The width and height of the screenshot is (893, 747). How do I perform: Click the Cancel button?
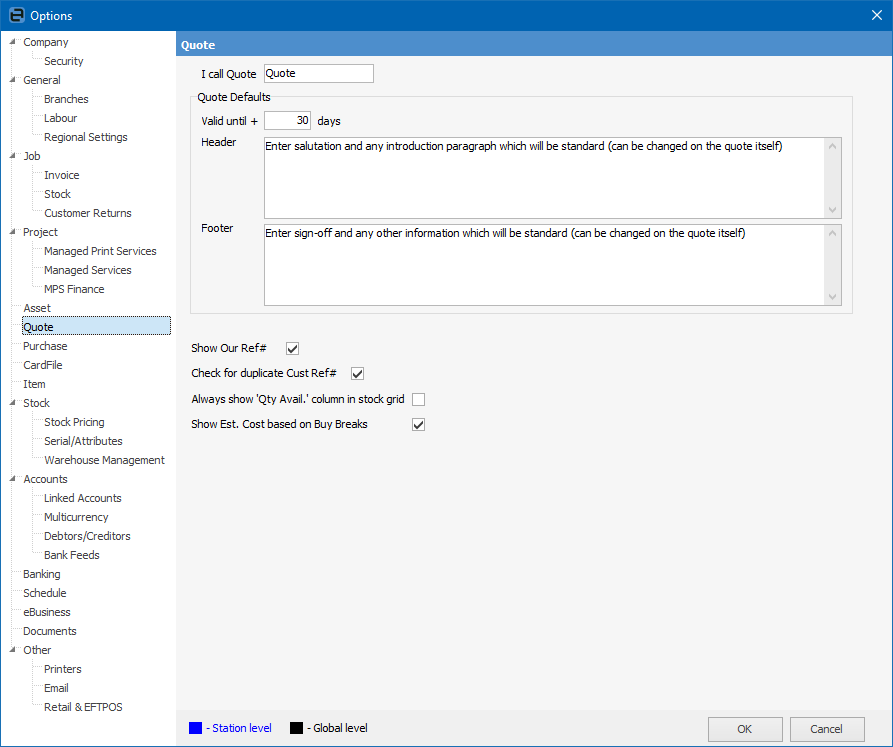click(x=826, y=729)
